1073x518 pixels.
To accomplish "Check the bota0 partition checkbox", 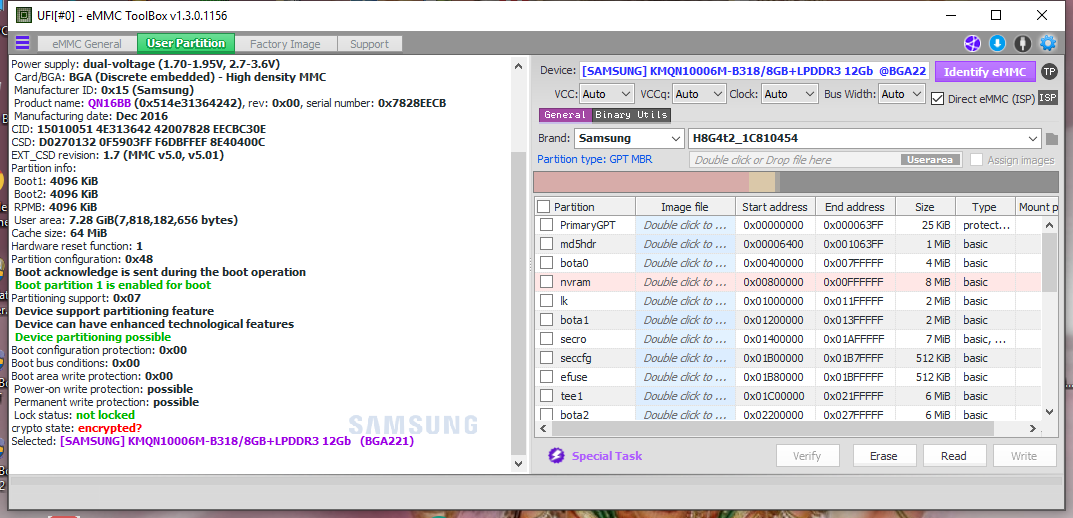I will click(x=546, y=263).
